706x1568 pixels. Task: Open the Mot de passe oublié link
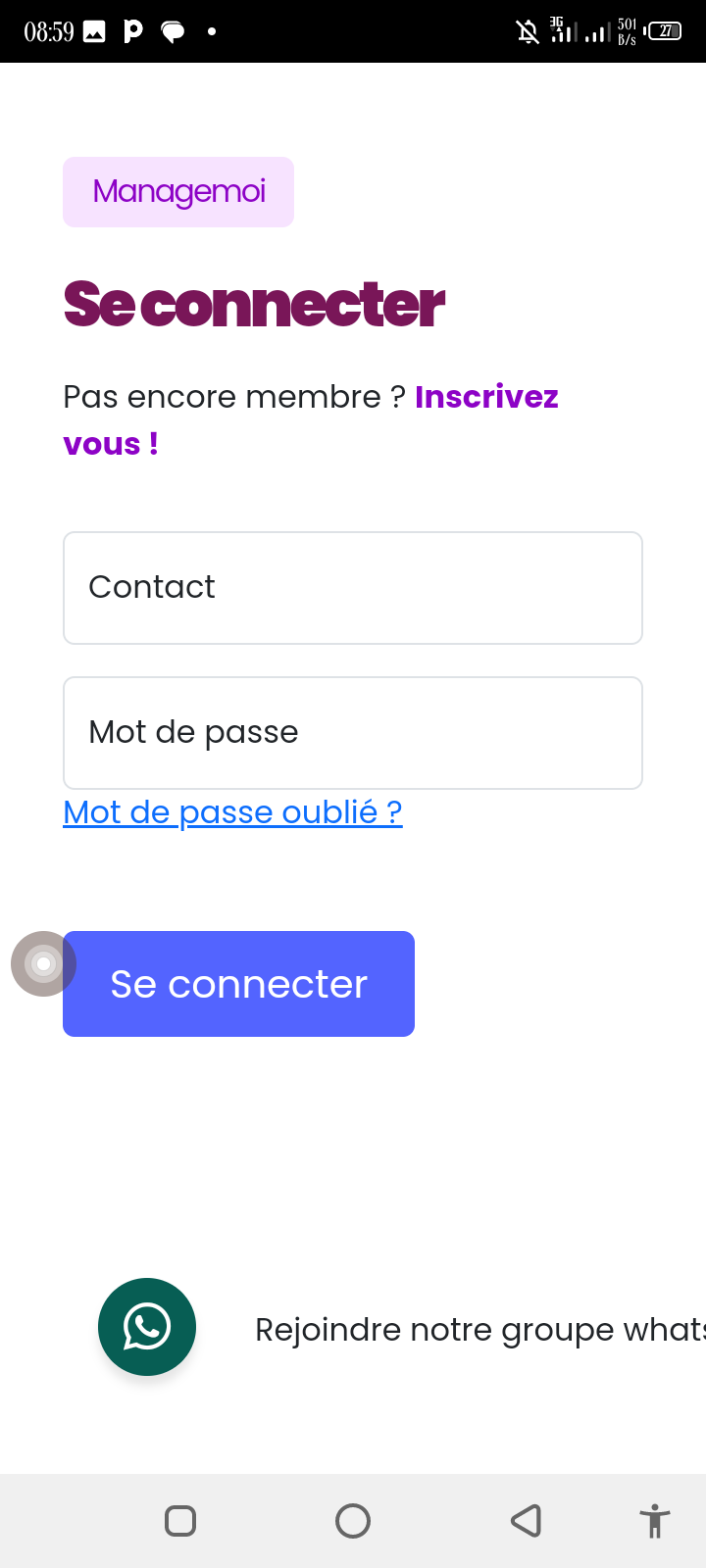coord(232,812)
